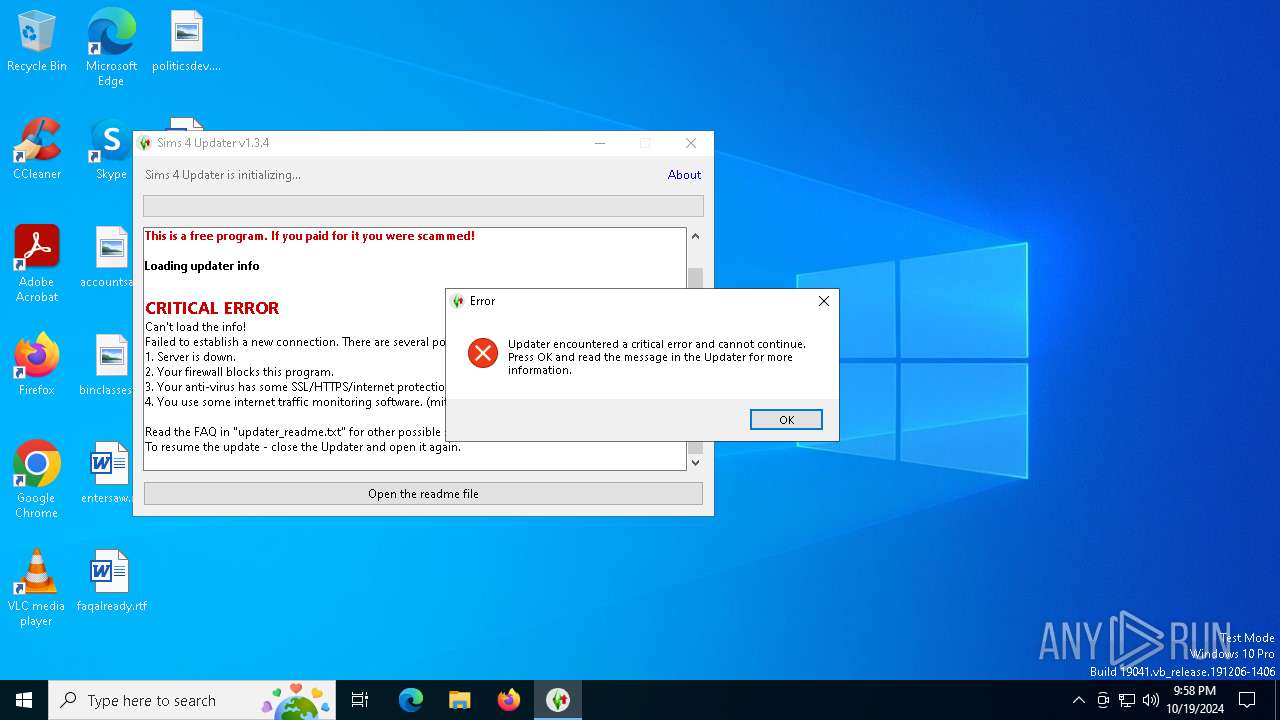This screenshot has width=1280, height=720.
Task: Click the log scrollbar down arrow
Action: pos(695,462)
